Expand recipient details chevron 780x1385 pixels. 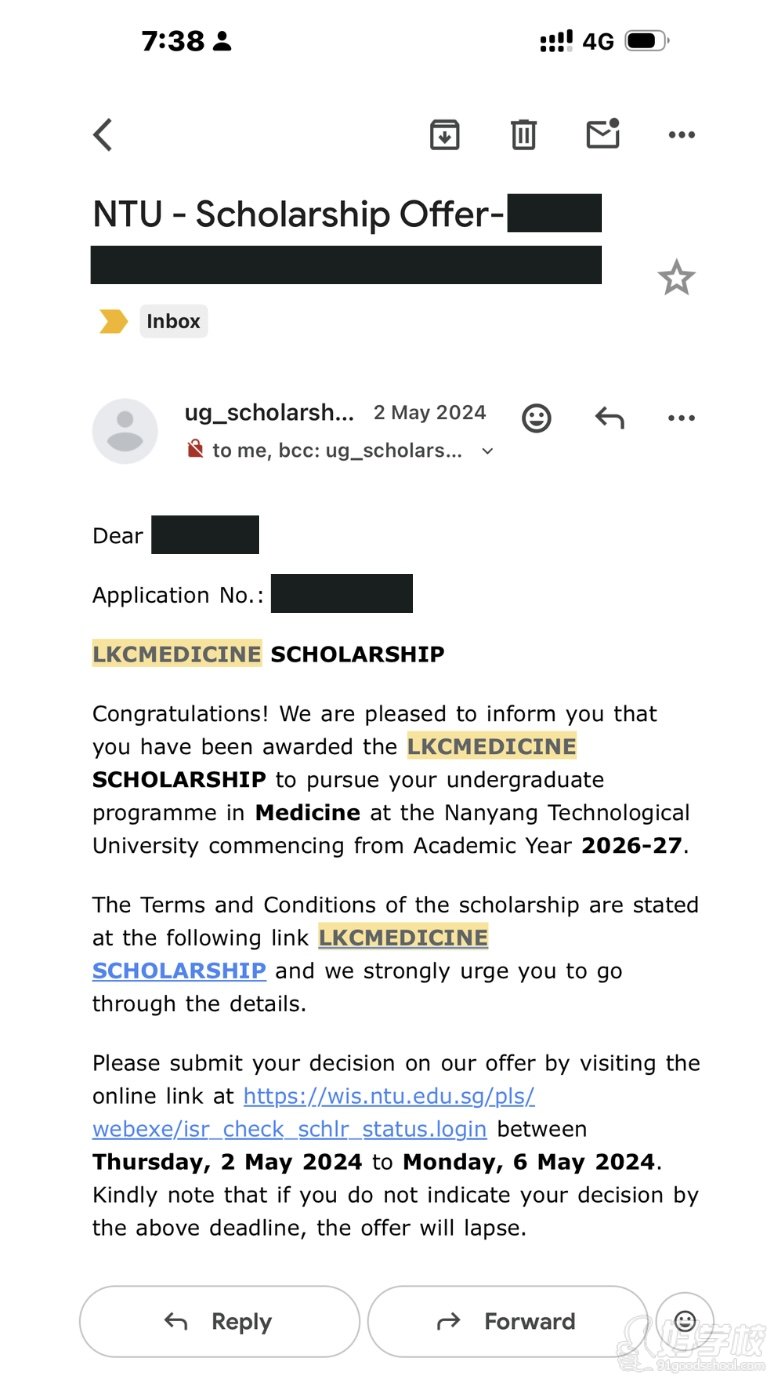(x=488, y=451)
